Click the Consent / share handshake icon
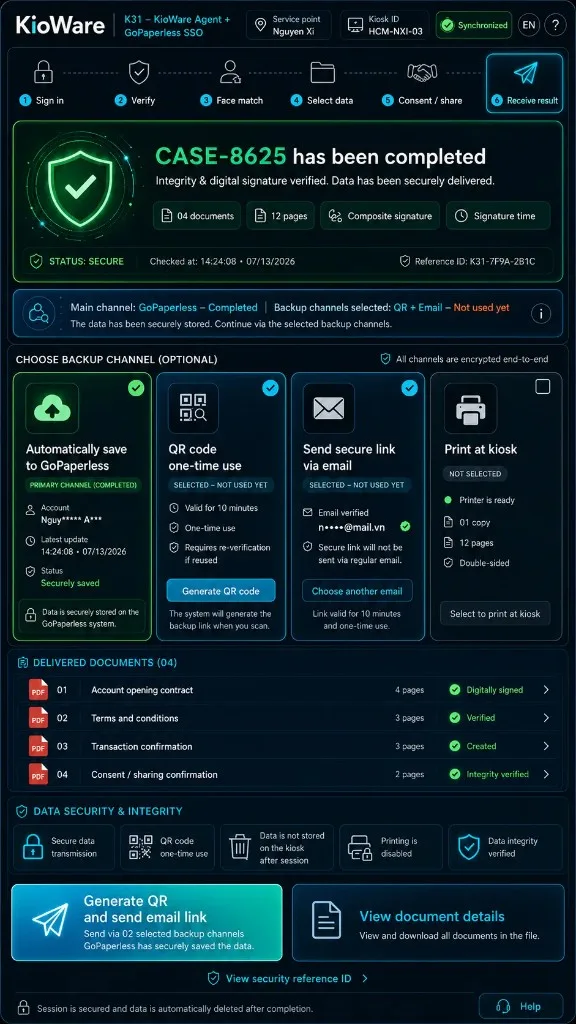576x1024 pixels. coord(422,72)
